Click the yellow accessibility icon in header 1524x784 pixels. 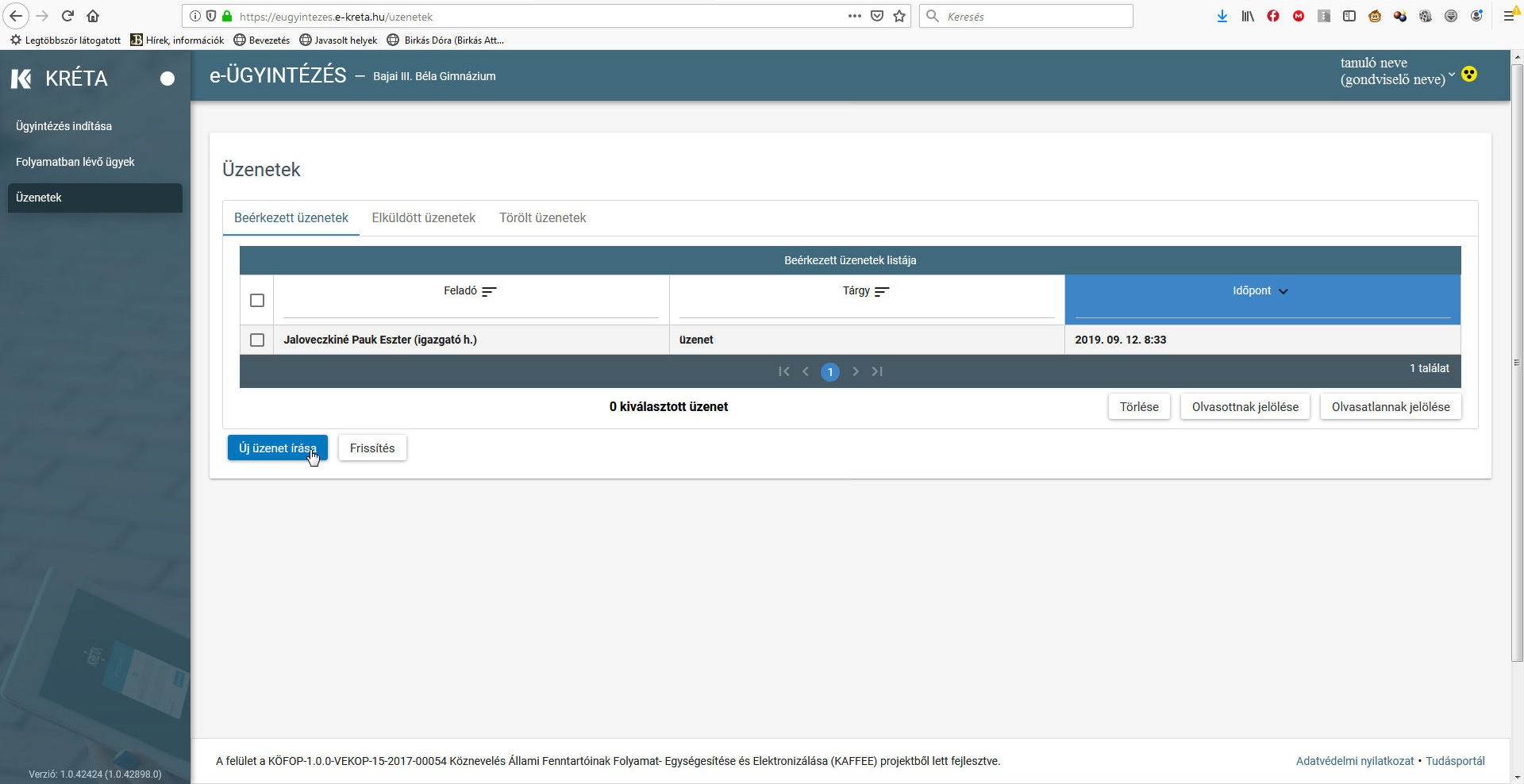click(x=1469, y=75)
